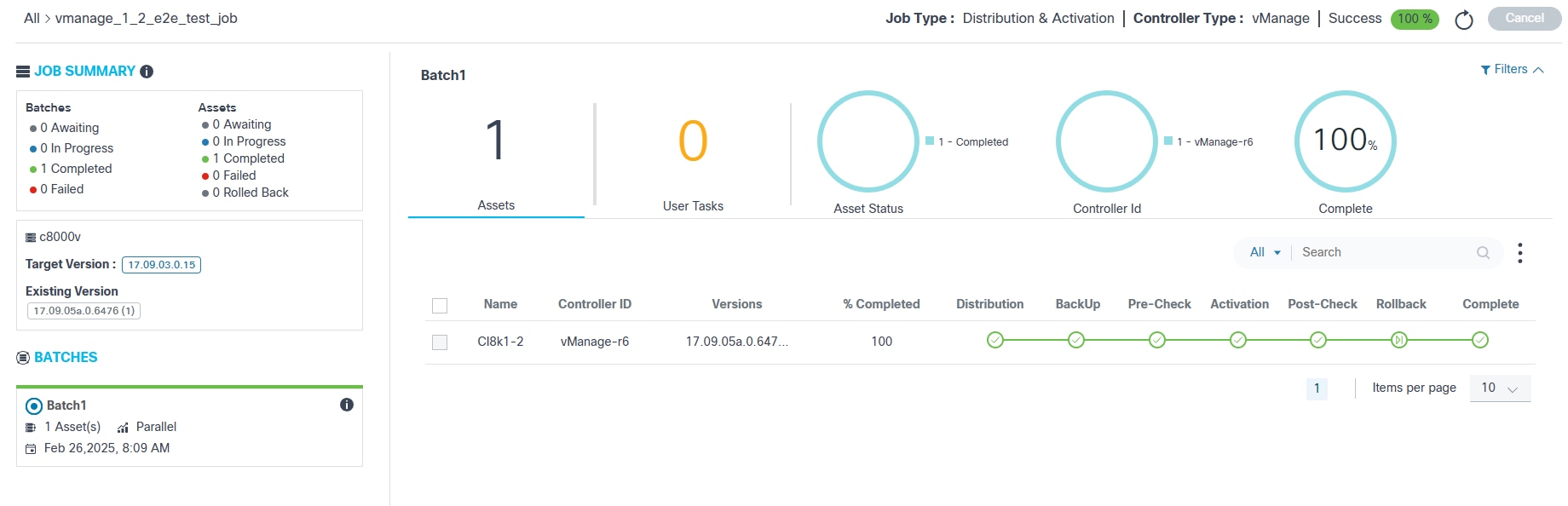
Task: Click the Asset Status donut chart
Action: 868,141
